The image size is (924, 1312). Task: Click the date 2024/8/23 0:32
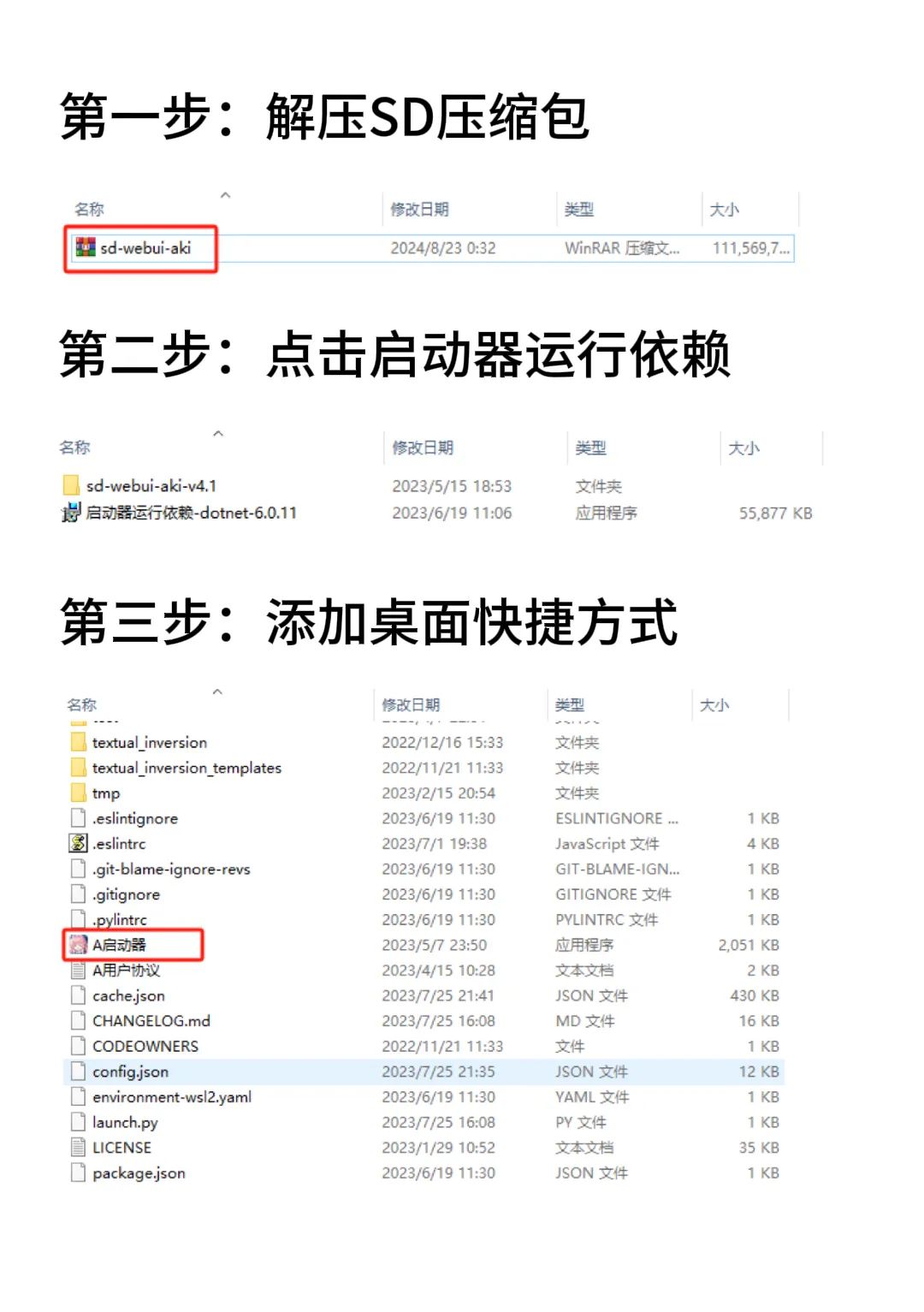(x=443, y=248)
